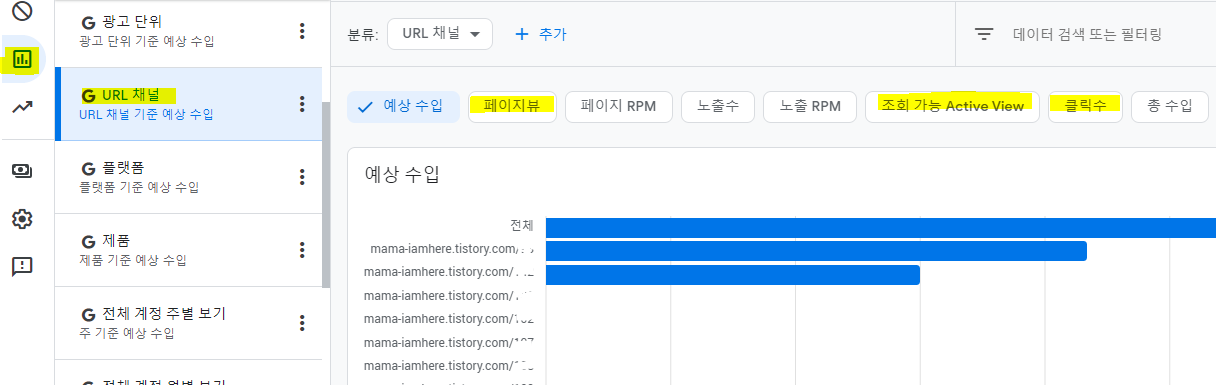Click the plus icon next to 추가

521,34
